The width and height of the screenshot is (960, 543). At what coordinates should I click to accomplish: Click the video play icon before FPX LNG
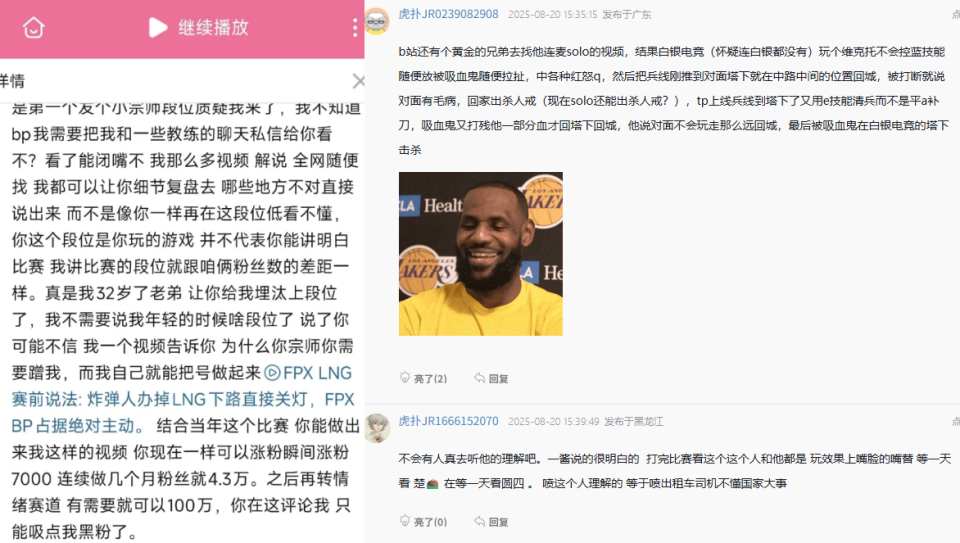[x=272, y=373]
